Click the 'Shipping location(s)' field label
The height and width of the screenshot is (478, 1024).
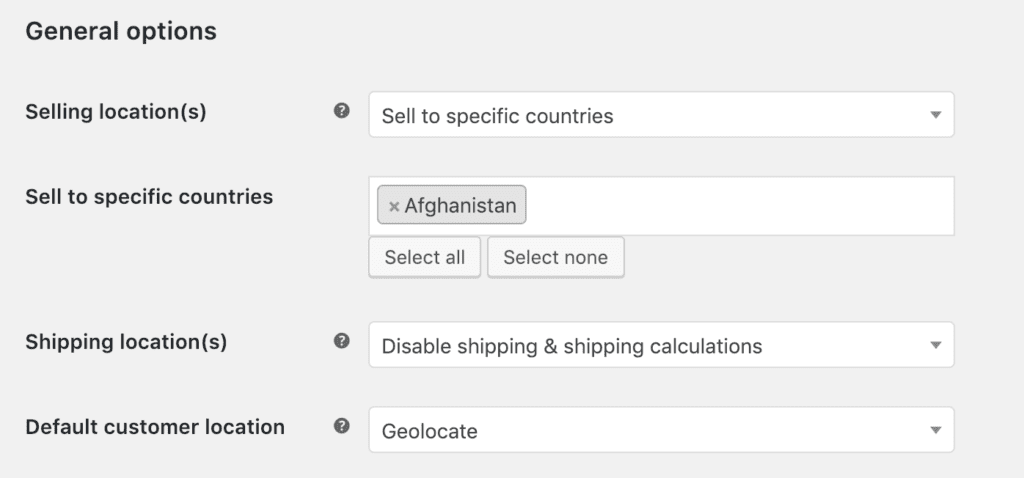pos(126,342)
